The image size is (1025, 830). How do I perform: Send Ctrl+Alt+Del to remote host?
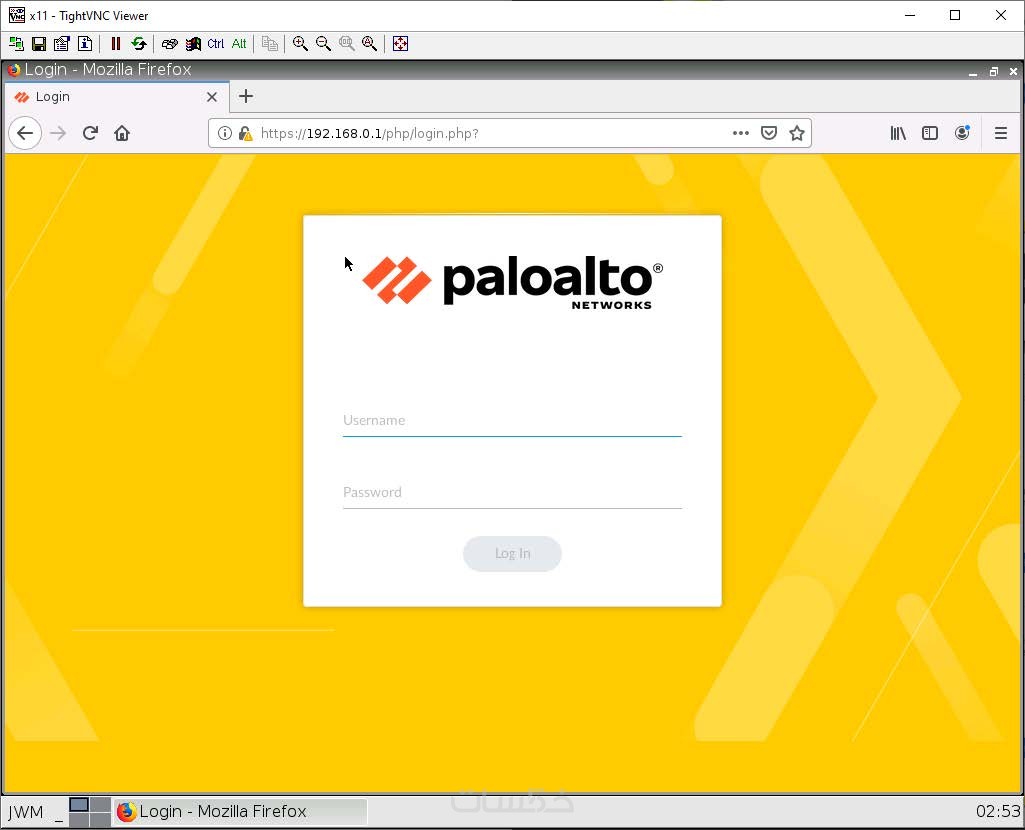point(169,44)
